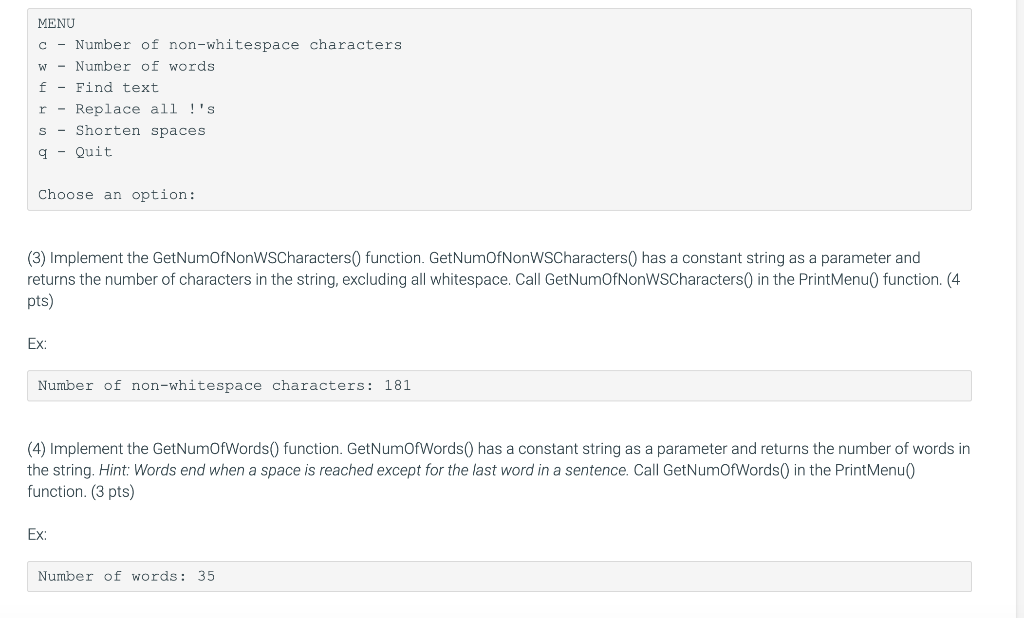
Task: Click the 'Choose an option:' prompt text
Action: point(117,195)
